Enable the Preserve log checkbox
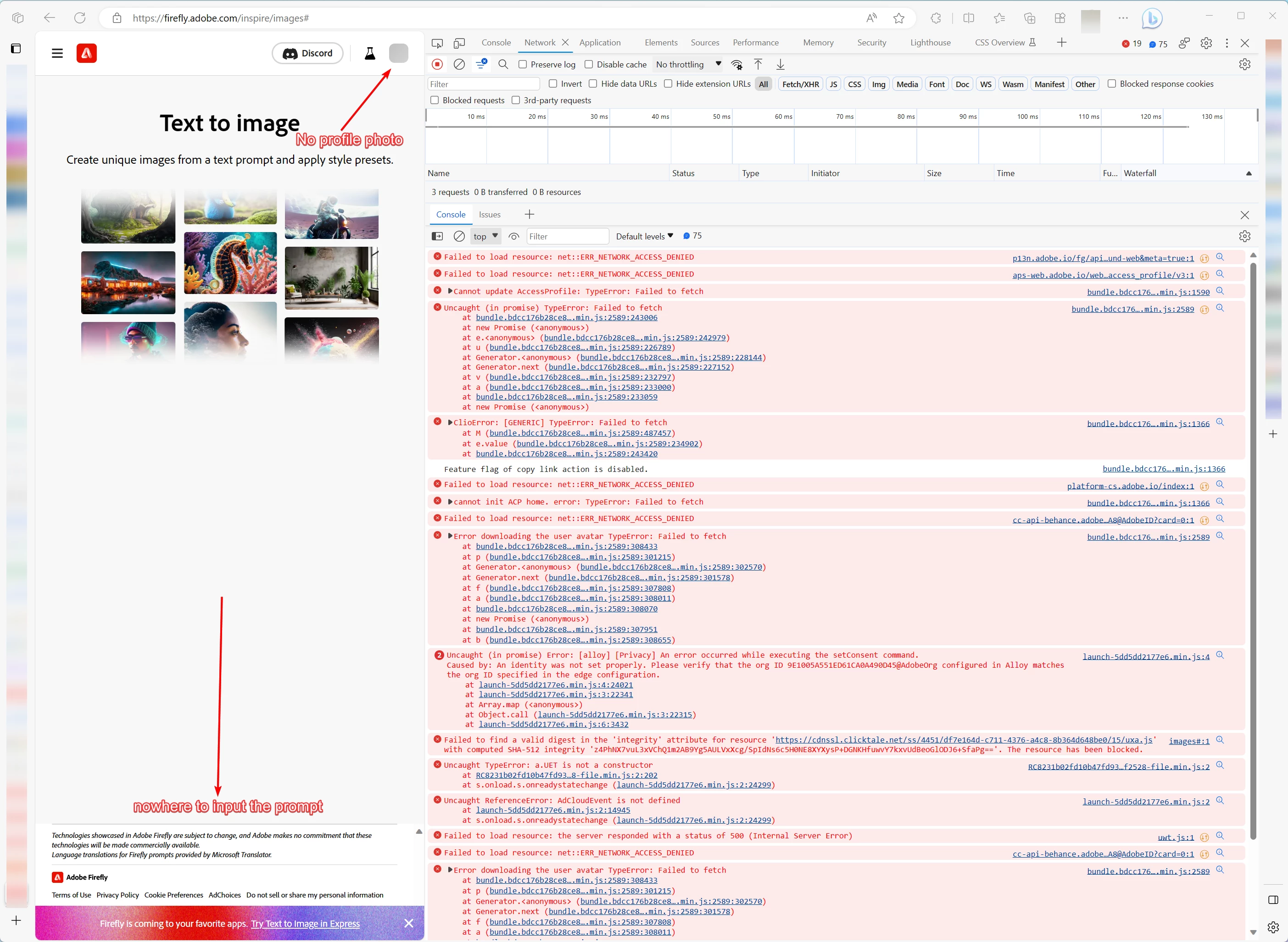1288x942 pixels. tap(523, 64)
